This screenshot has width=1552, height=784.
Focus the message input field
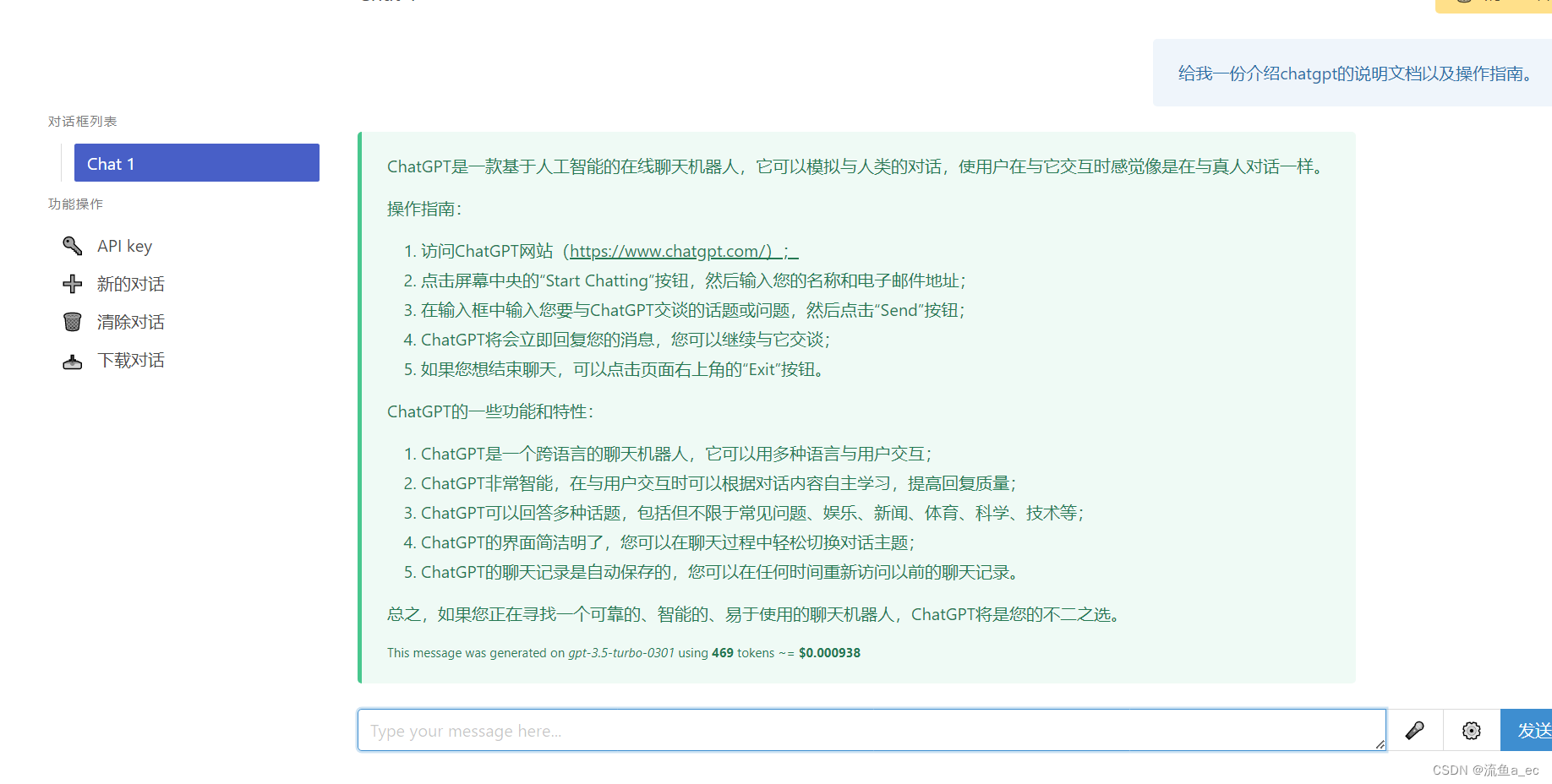872,730
